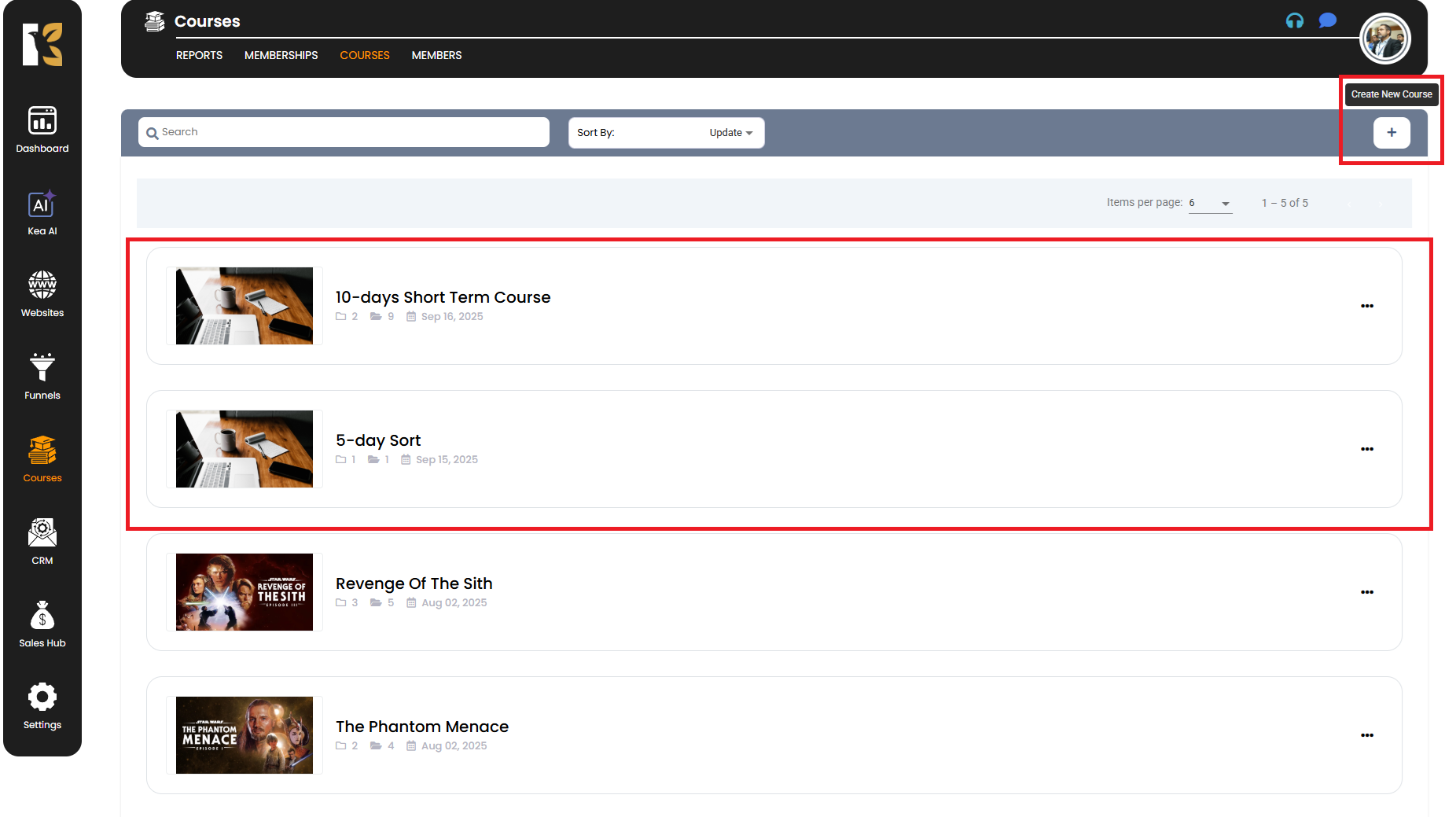Viewport: 1456px width, 817px height.
Task: Open the chat bubble icon
Action: [1327, 21]
